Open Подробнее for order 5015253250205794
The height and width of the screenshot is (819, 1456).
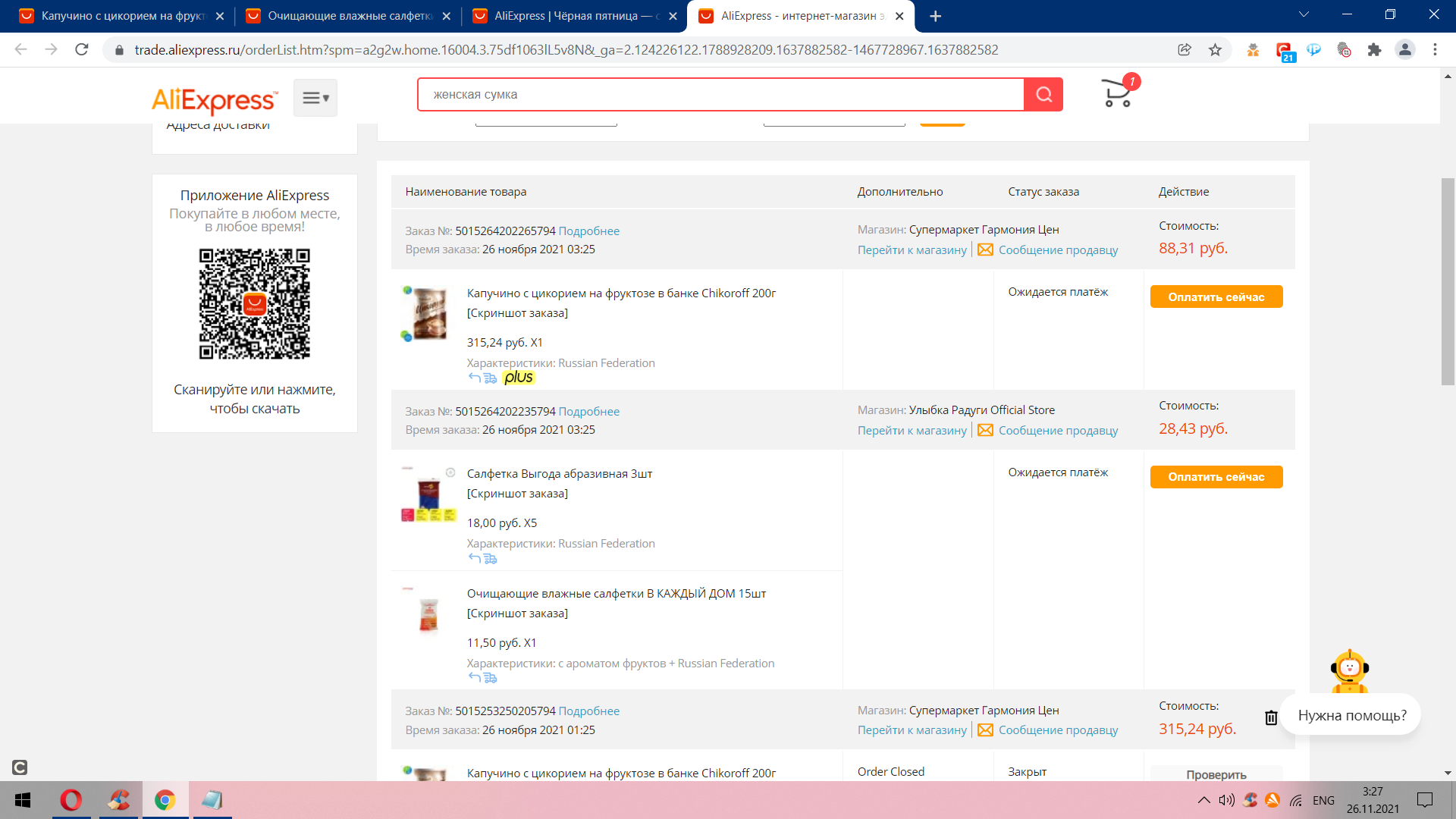(x=589, y=711)
